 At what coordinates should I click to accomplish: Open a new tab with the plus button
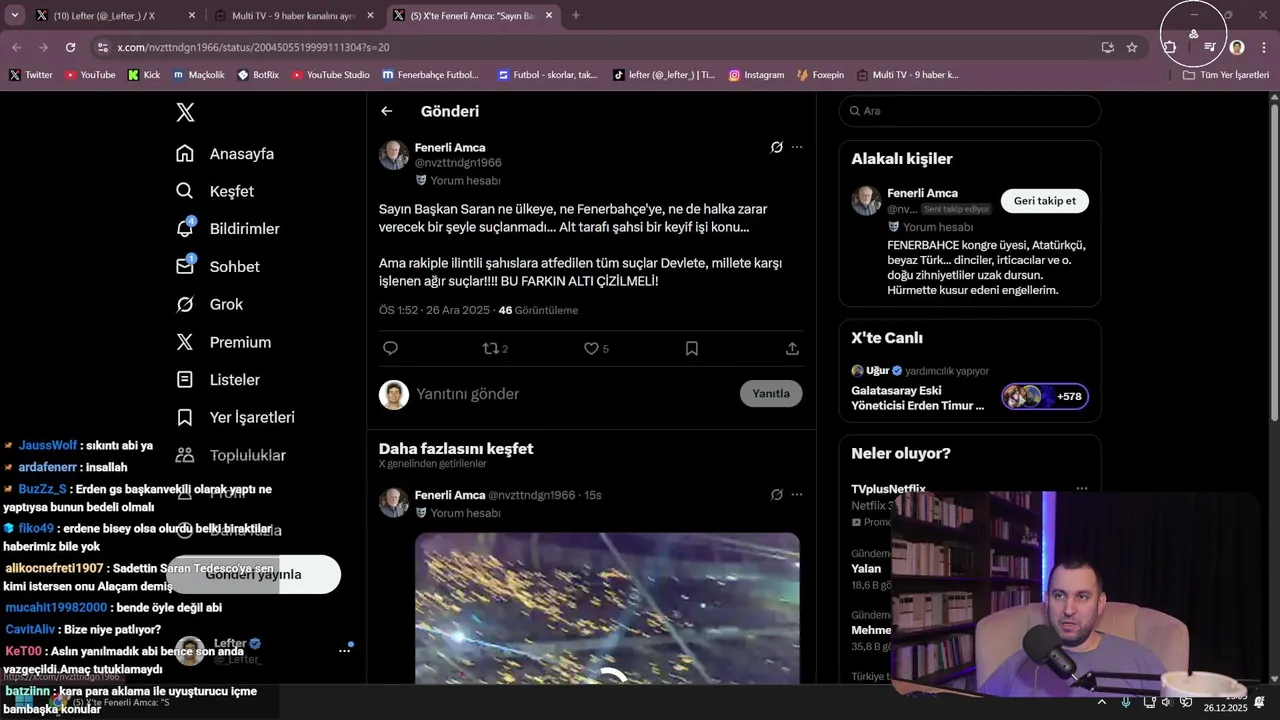[x=576, y=16]
